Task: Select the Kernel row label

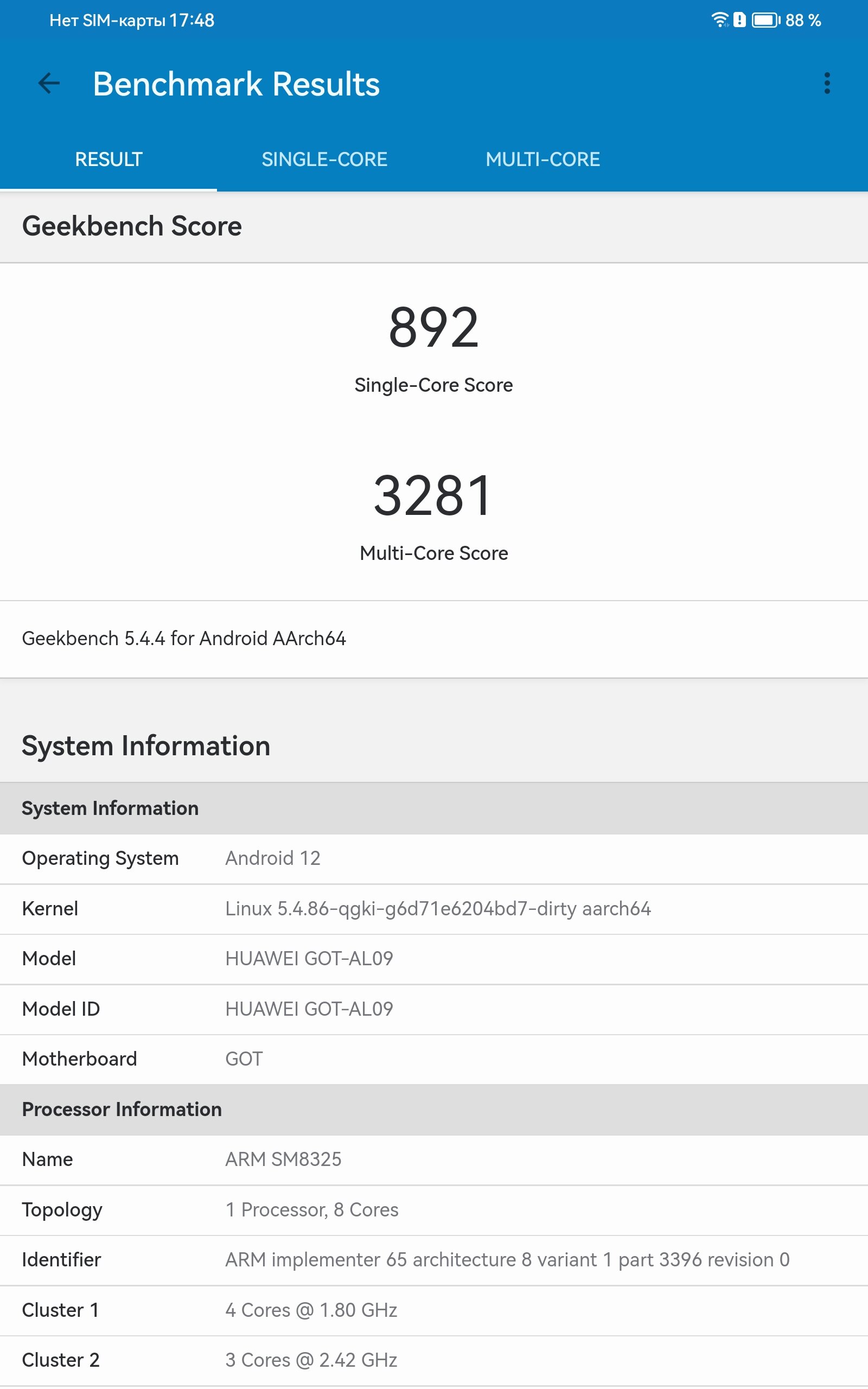Action: coord(50,909)
